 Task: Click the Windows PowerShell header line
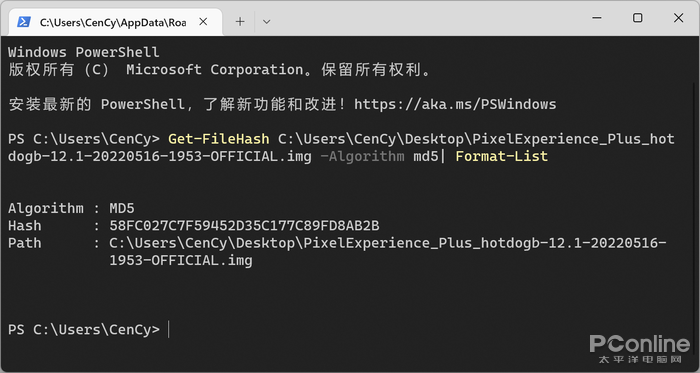click(x=83, y=52)
